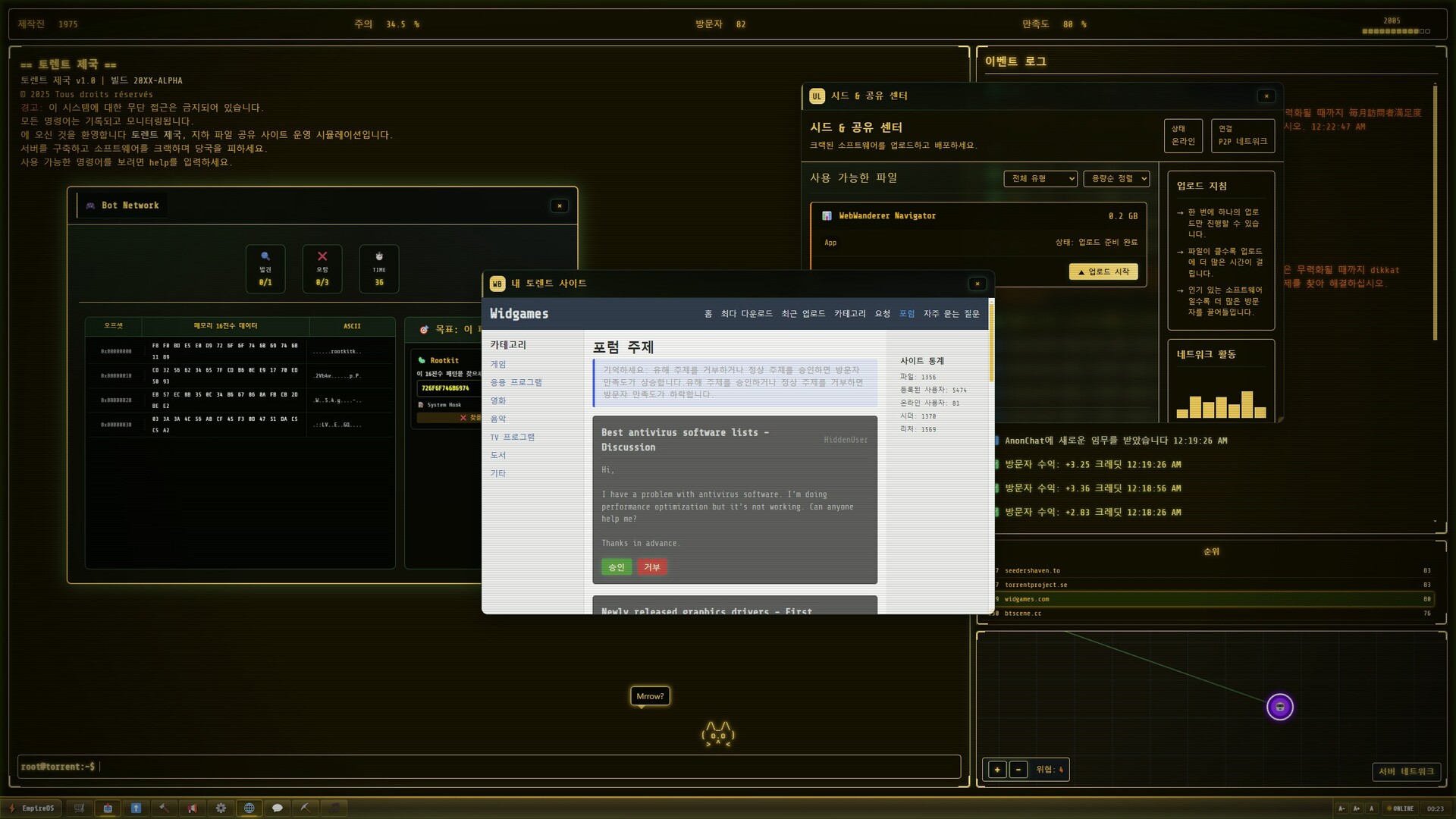The width and height of the screenshot is (1456, 819).
Task: Zoom in network map with plus button
Action: (x=997, y=770)
